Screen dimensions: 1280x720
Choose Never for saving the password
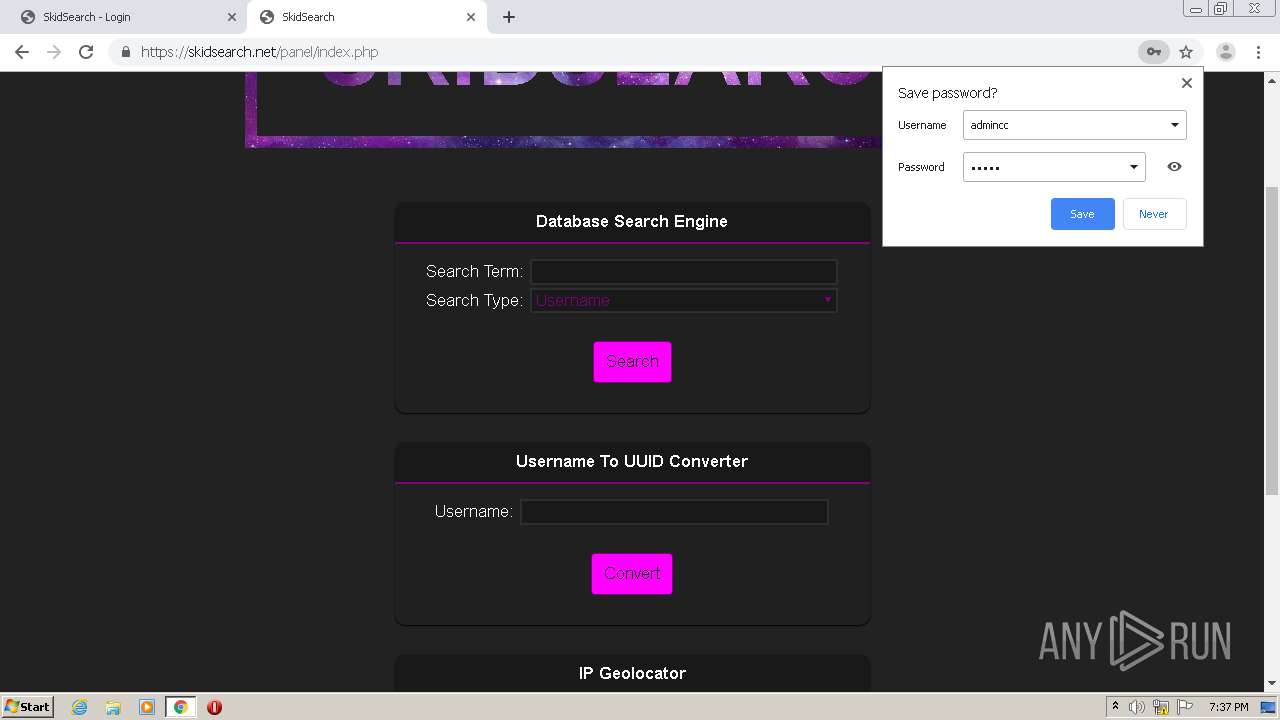(x=1154, y=214)
